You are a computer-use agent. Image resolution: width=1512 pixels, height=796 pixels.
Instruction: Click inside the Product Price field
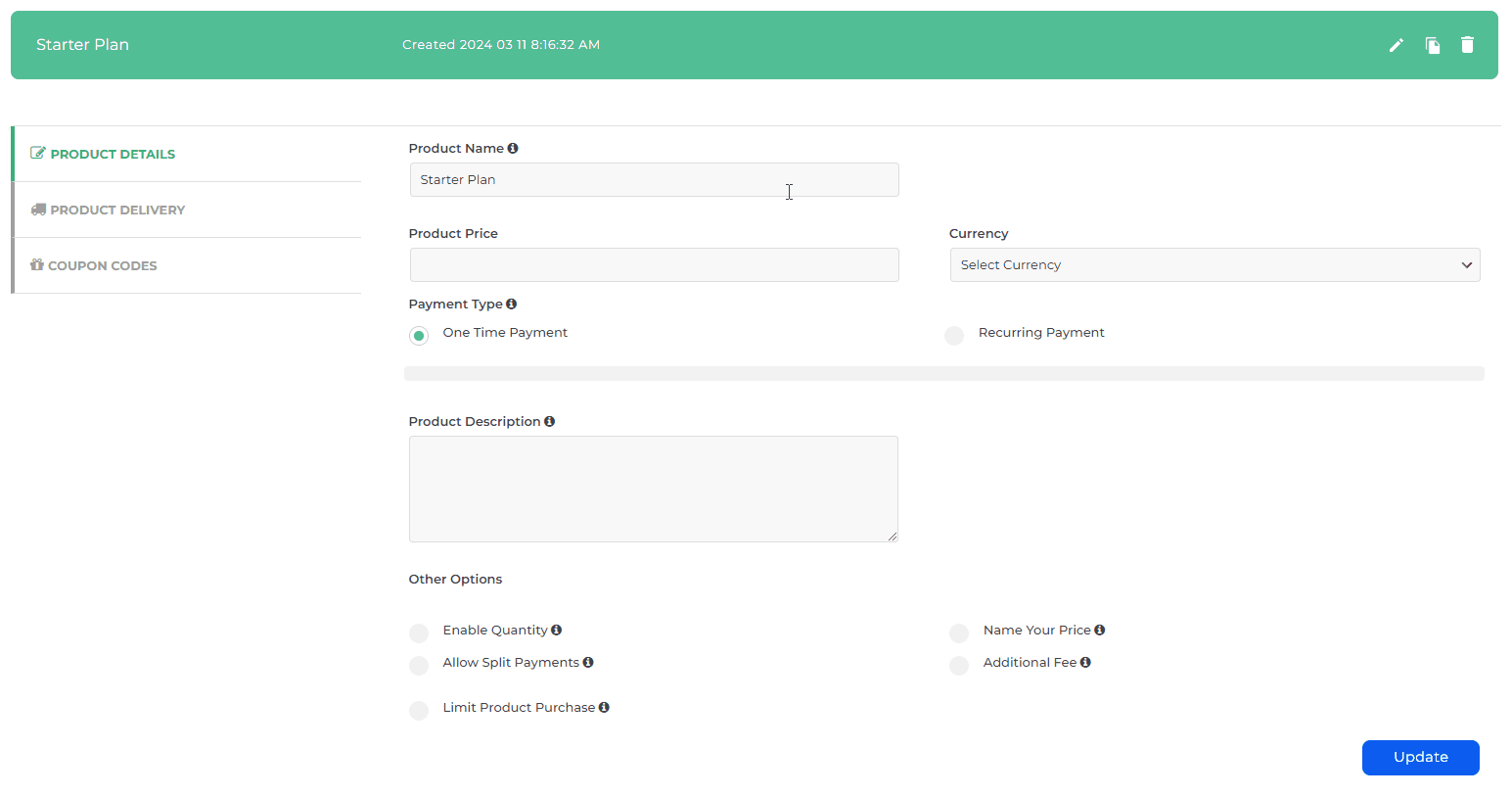click(654, 264)
